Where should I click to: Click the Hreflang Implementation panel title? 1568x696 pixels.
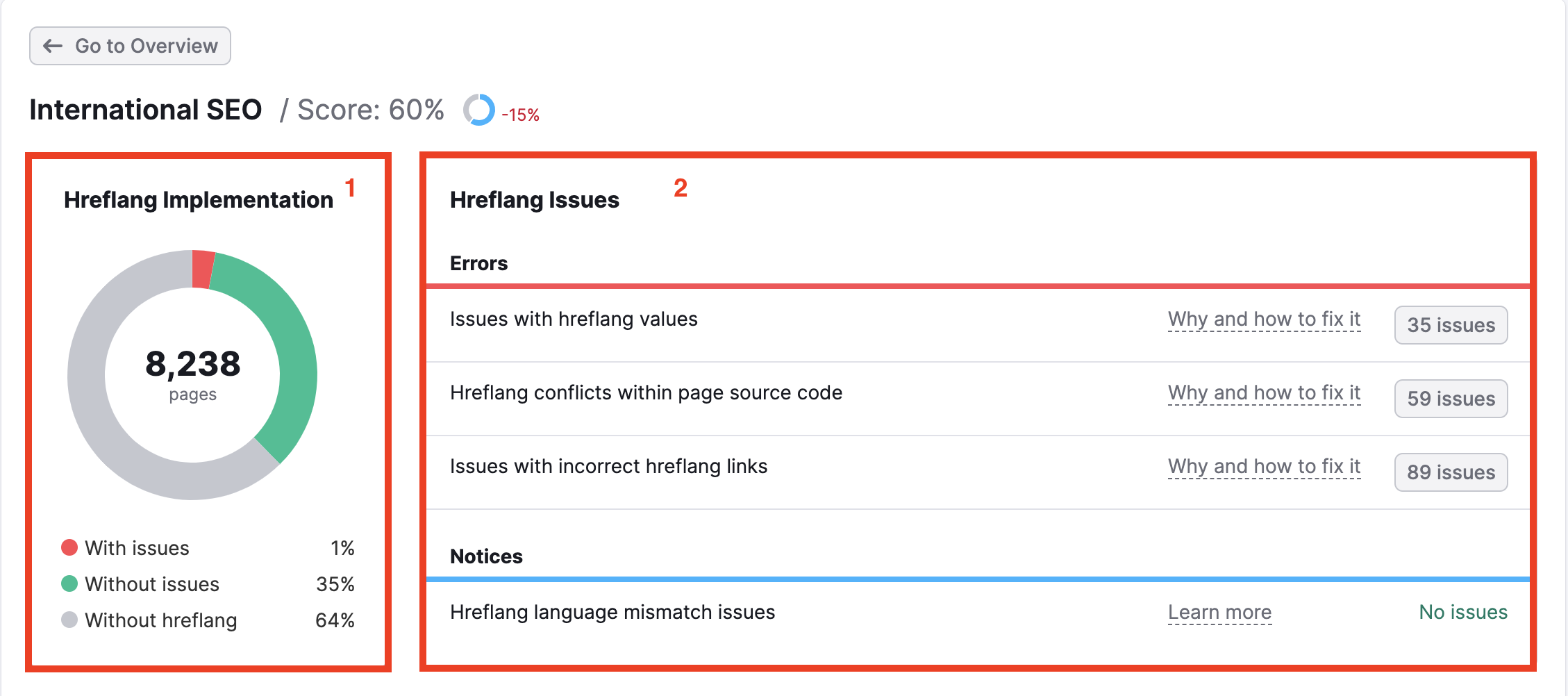coord(198,199)
